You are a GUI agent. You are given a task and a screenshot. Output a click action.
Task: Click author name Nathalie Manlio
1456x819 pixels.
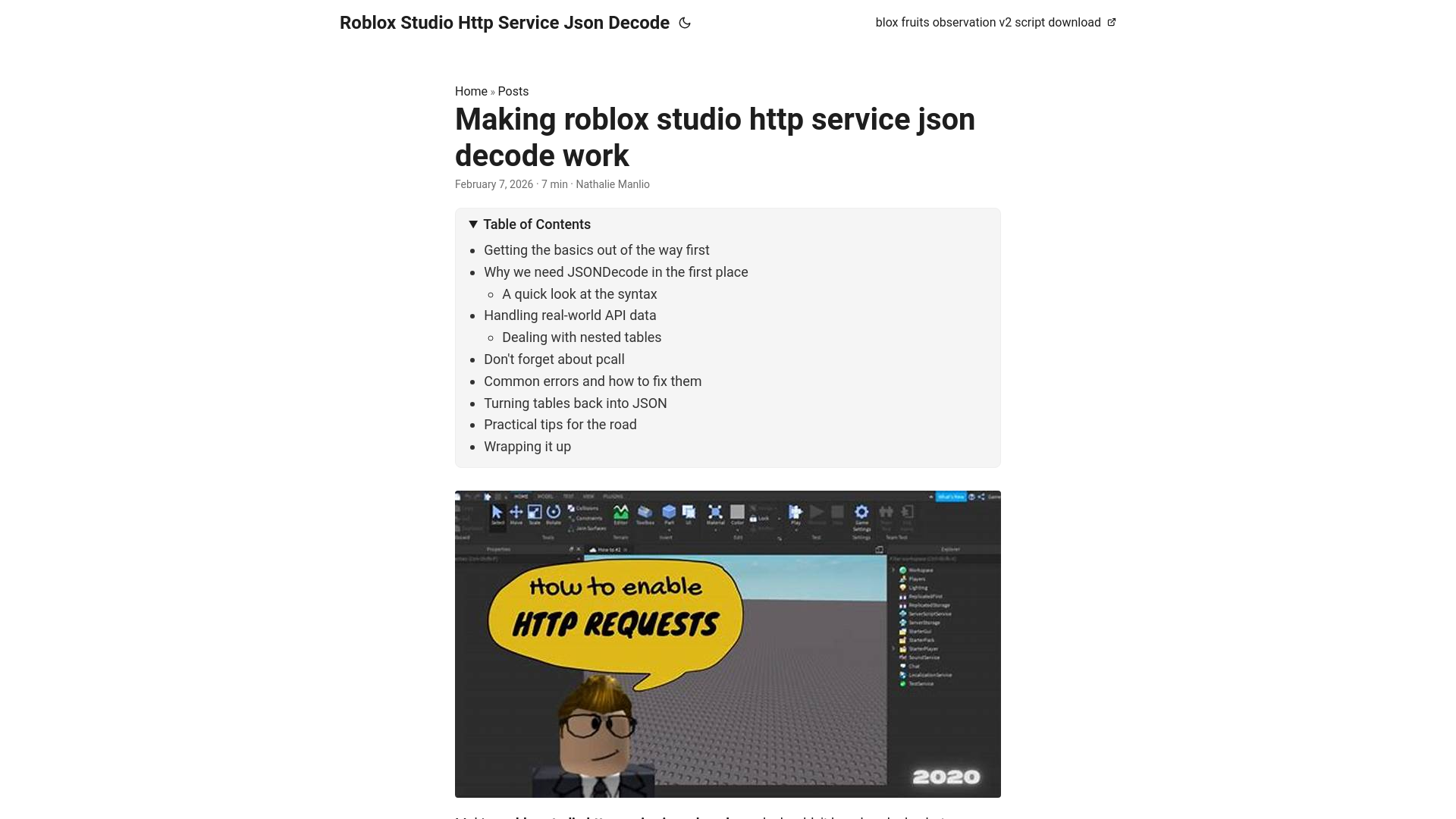[613, 184]
